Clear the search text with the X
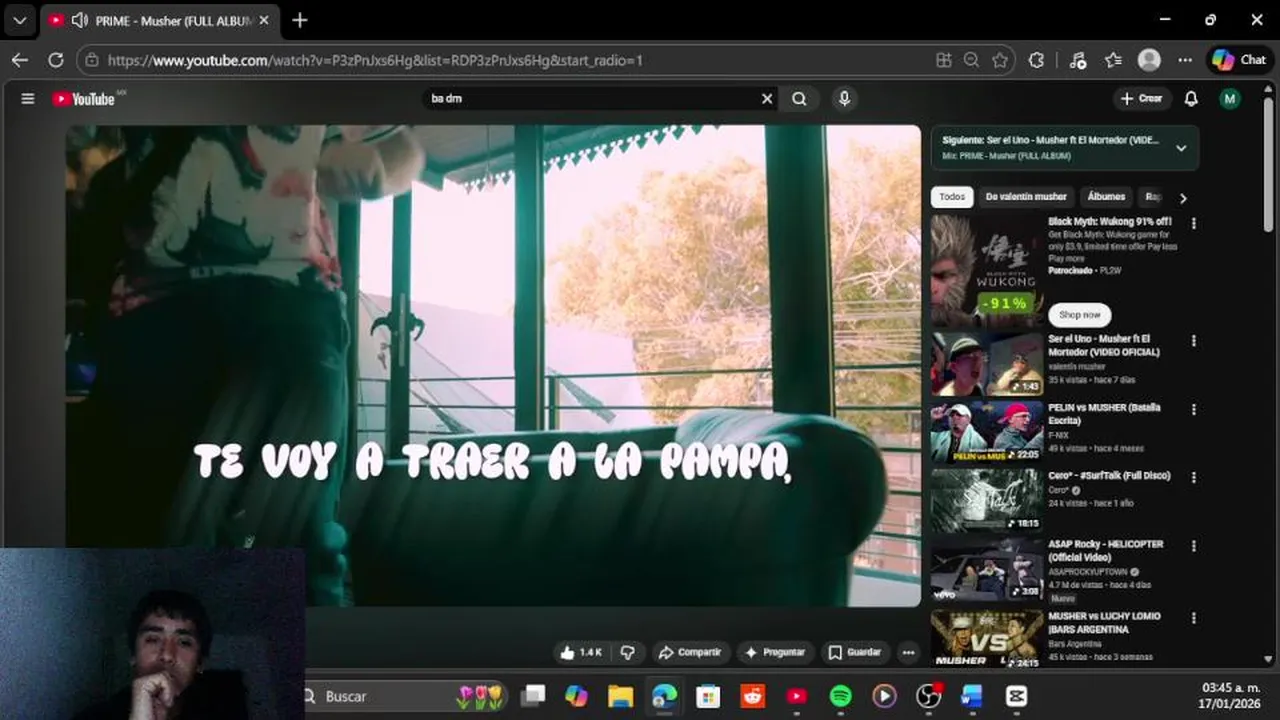Screen dimensions: 1280x720 click(x=767, y=99)
